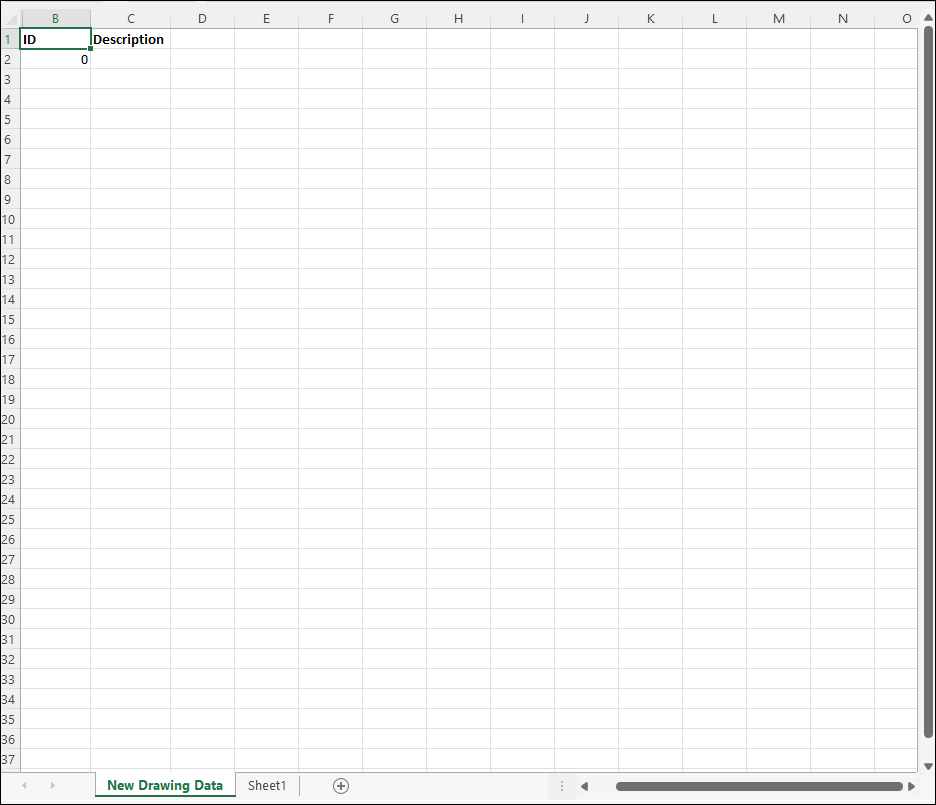Select the cell containing value 0
The width and height of the screenshot is (936, 805).
click(x=55, y=59)
